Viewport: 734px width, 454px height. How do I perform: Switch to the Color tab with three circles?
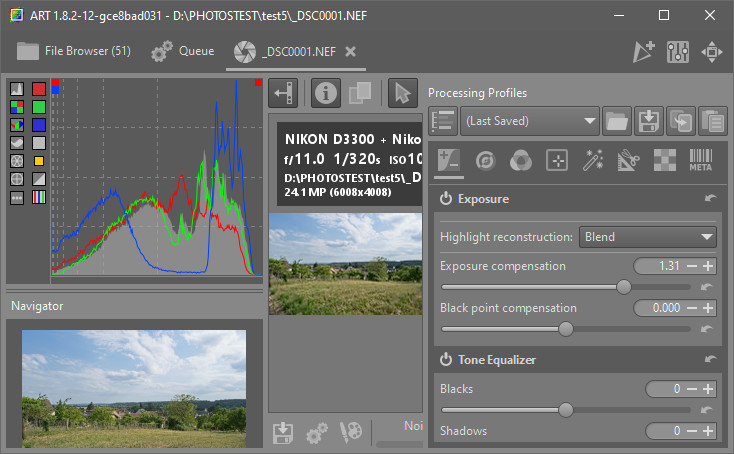tap(520, 160)
